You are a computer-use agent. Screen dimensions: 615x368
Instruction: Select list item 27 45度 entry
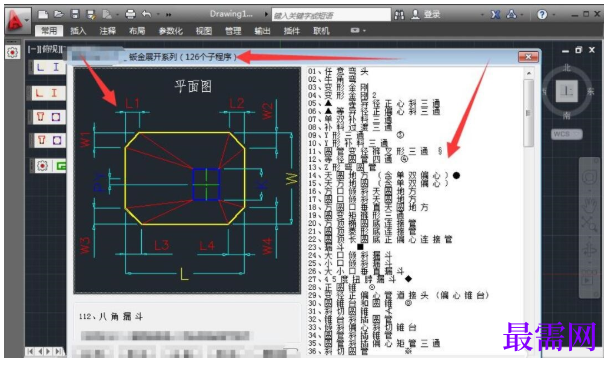tap(360, 279)
